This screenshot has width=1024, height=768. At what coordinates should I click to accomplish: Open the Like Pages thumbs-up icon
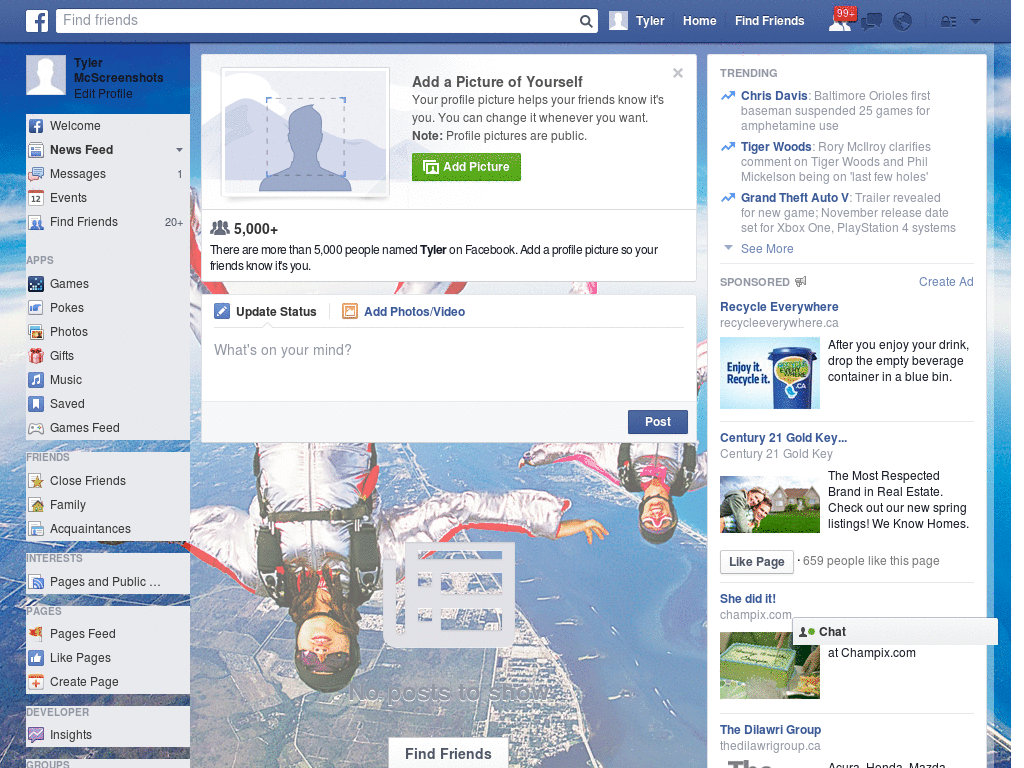tap(36, 658)
